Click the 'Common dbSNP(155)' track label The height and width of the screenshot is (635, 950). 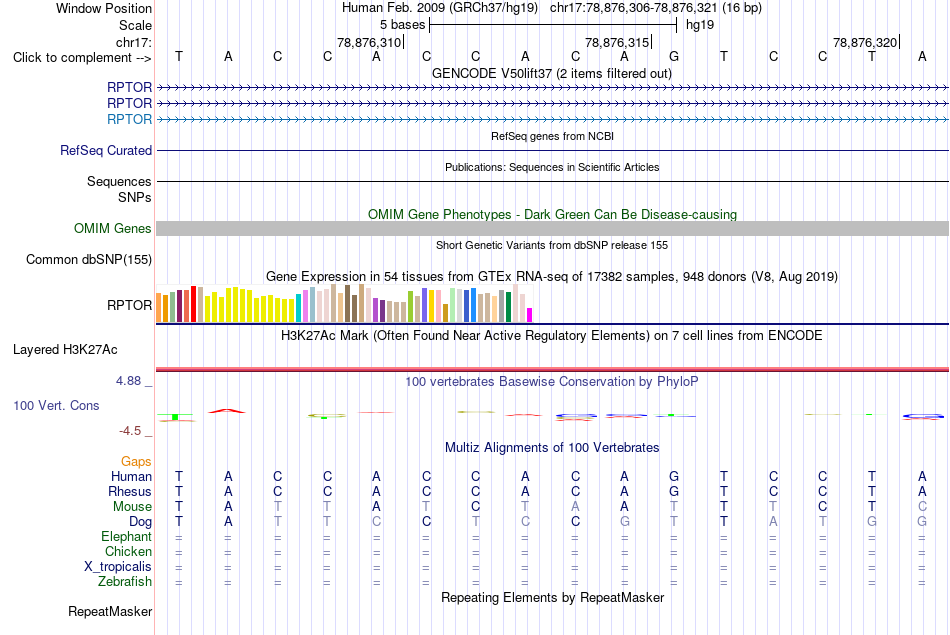89,259
